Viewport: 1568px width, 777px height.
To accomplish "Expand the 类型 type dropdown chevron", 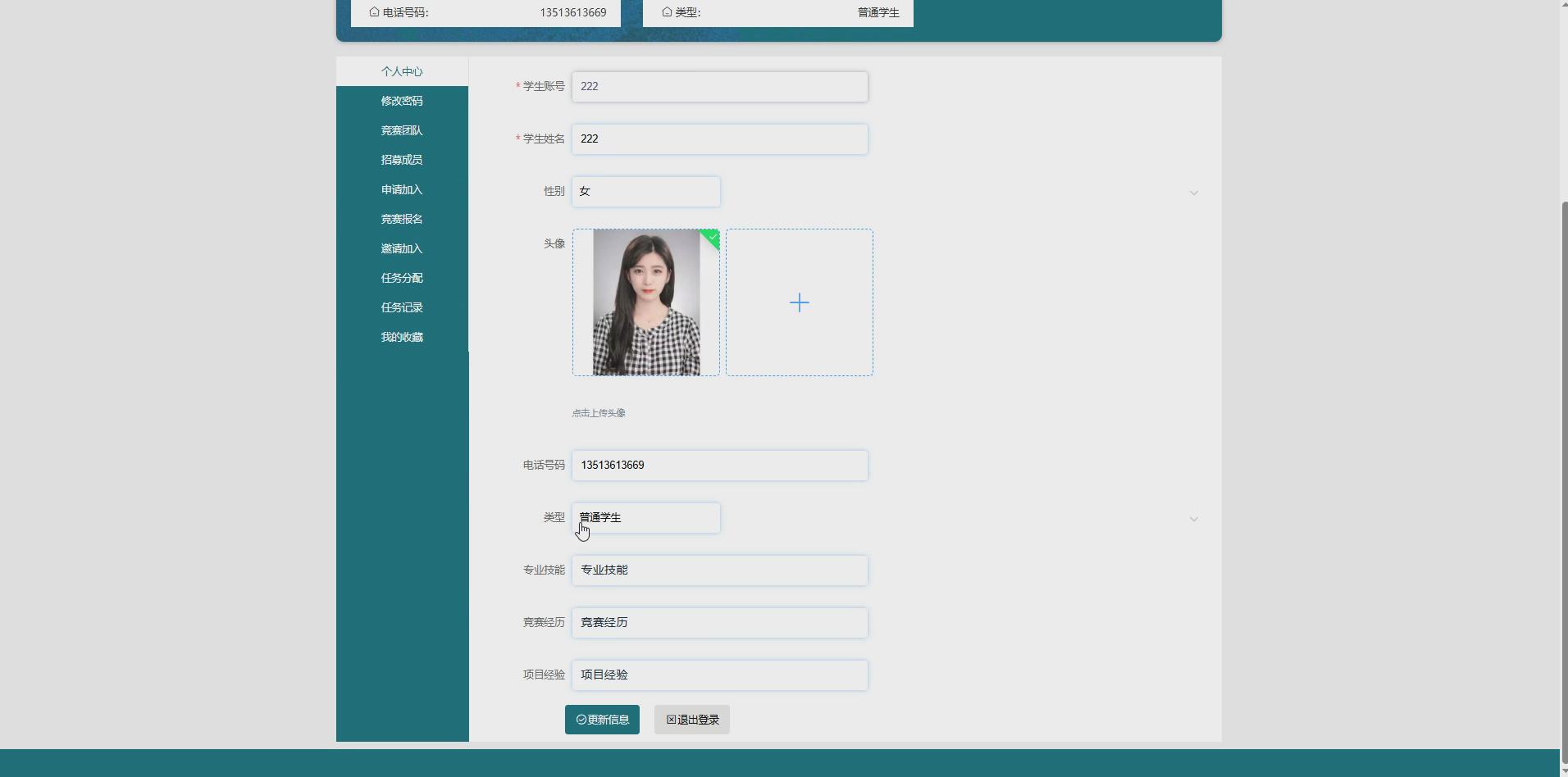I will pos(1194,518).
